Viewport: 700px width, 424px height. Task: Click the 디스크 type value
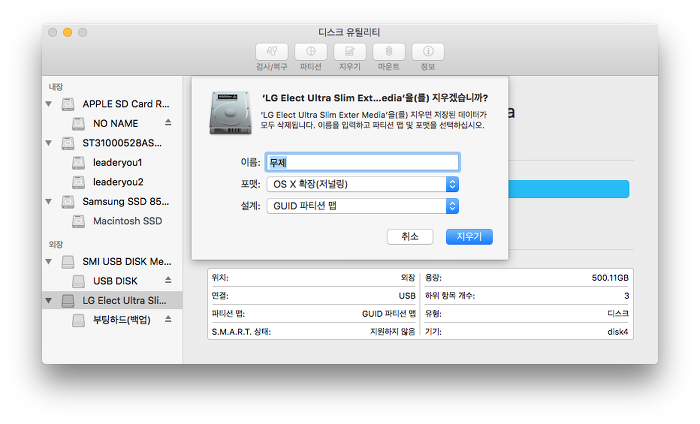click(x=618, y=314)
